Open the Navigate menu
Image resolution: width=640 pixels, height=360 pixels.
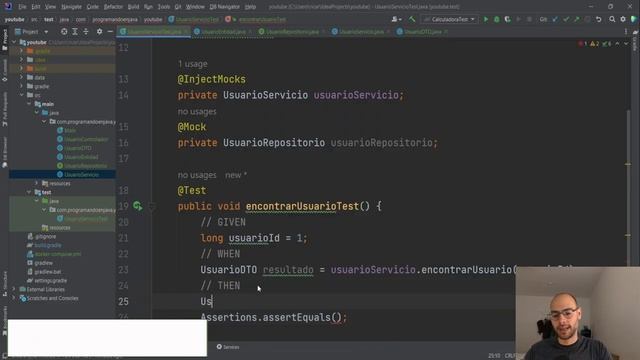pyautogui.click(x=71, y=7)
